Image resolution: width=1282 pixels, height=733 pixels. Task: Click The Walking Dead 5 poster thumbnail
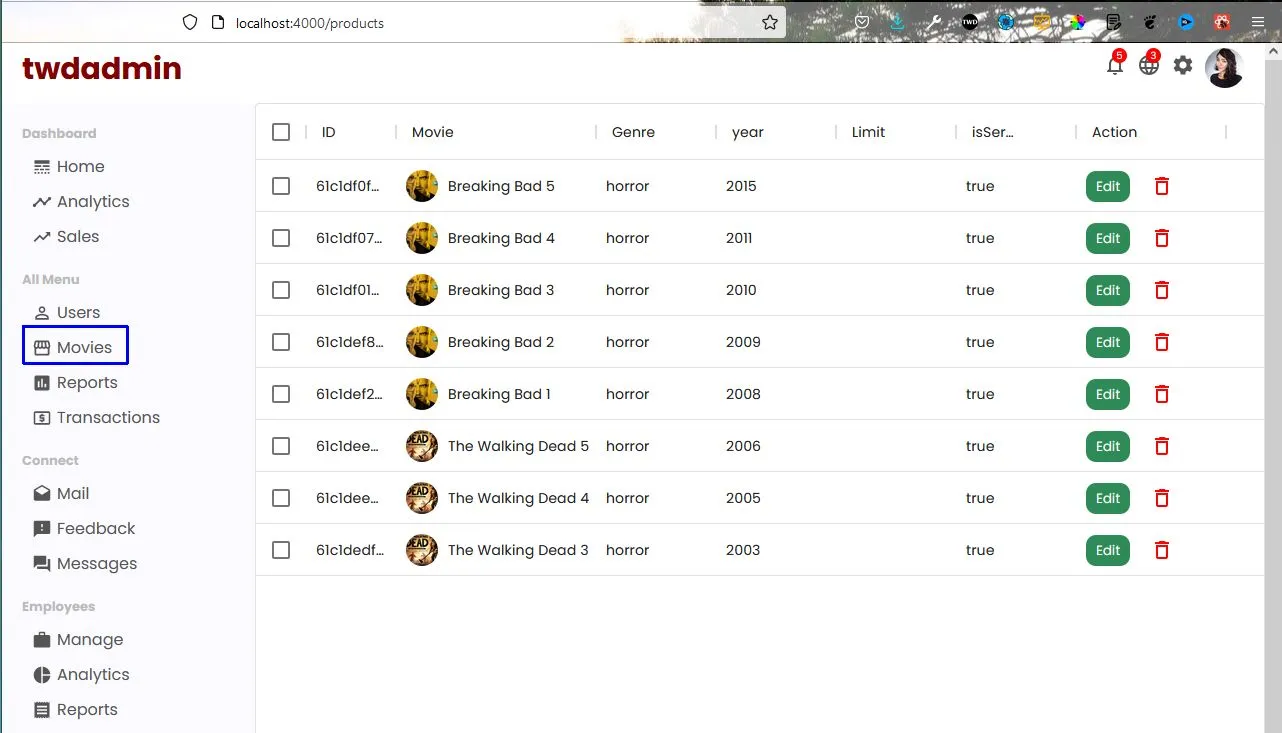422,446
